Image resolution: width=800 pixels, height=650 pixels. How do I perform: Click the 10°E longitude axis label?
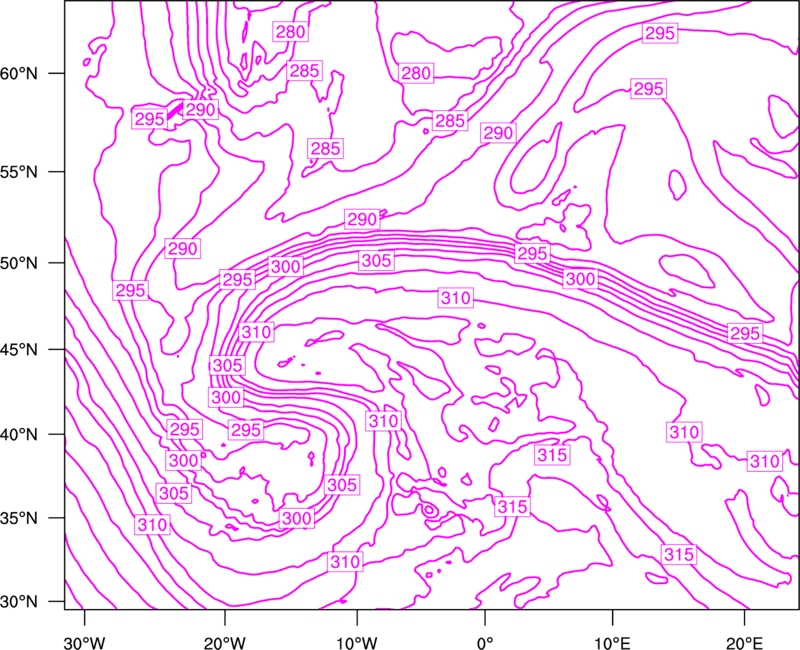[x=612, y=643]
